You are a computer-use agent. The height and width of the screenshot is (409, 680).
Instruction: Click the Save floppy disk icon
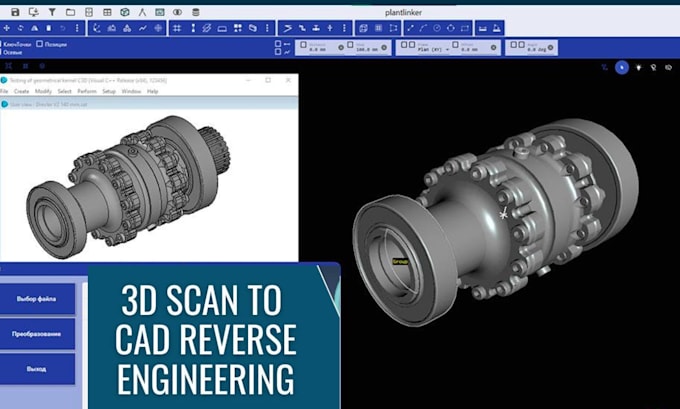(15, 12)
